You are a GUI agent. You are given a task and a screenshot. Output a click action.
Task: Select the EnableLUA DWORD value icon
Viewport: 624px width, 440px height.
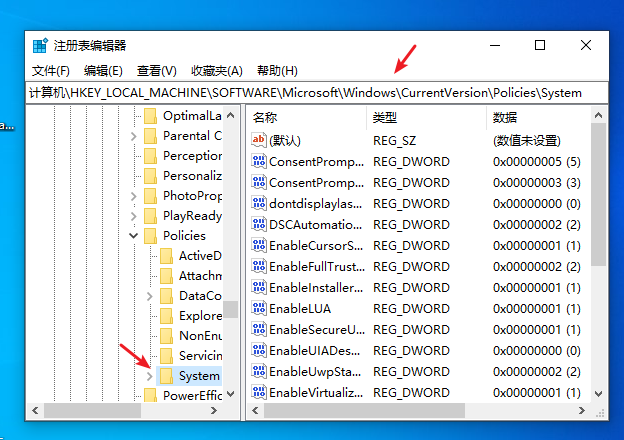click(x=259, y=309)
